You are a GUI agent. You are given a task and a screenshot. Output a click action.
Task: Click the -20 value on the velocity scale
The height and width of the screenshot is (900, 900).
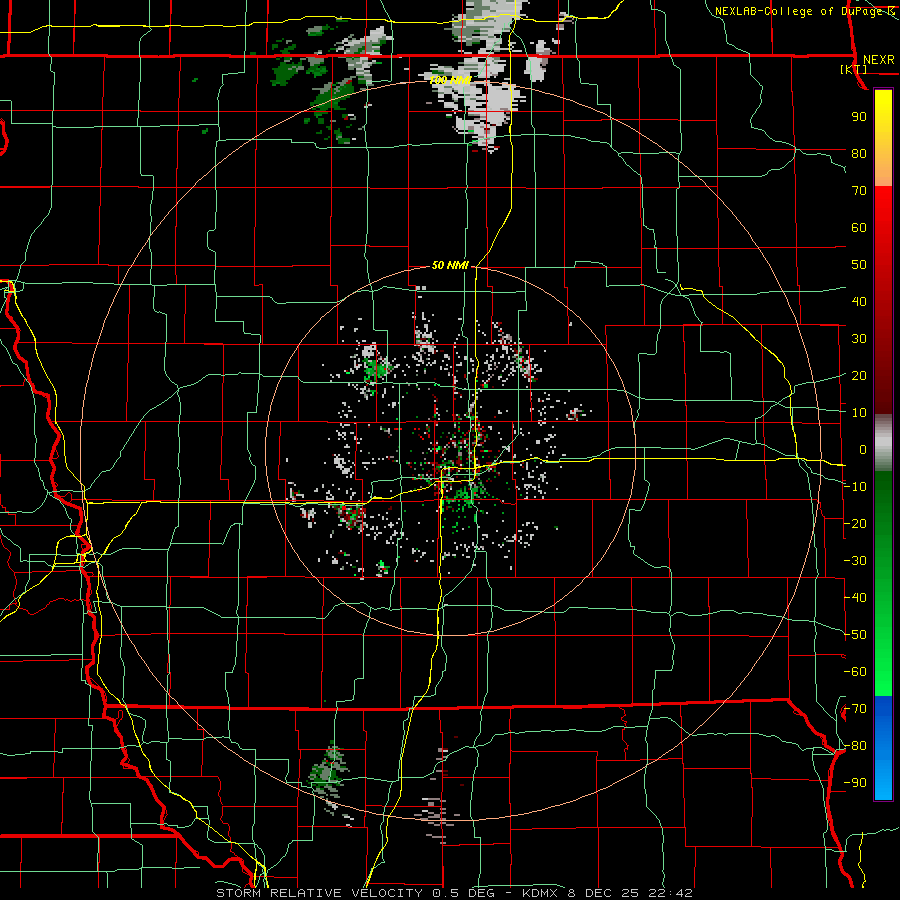coord(855,524)
